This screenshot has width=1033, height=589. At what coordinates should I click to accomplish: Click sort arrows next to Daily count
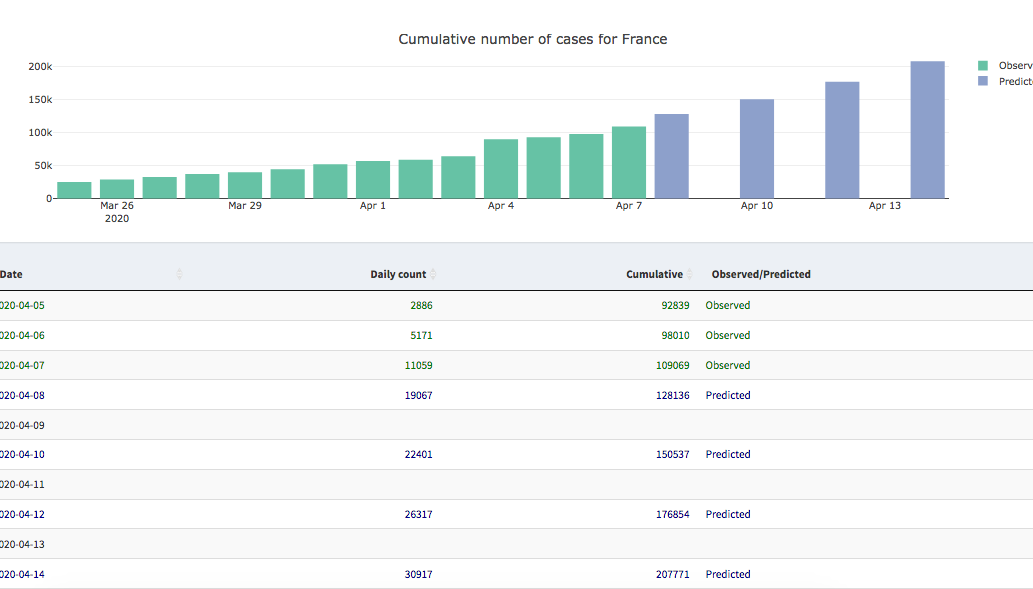click(x=433, y=274)
